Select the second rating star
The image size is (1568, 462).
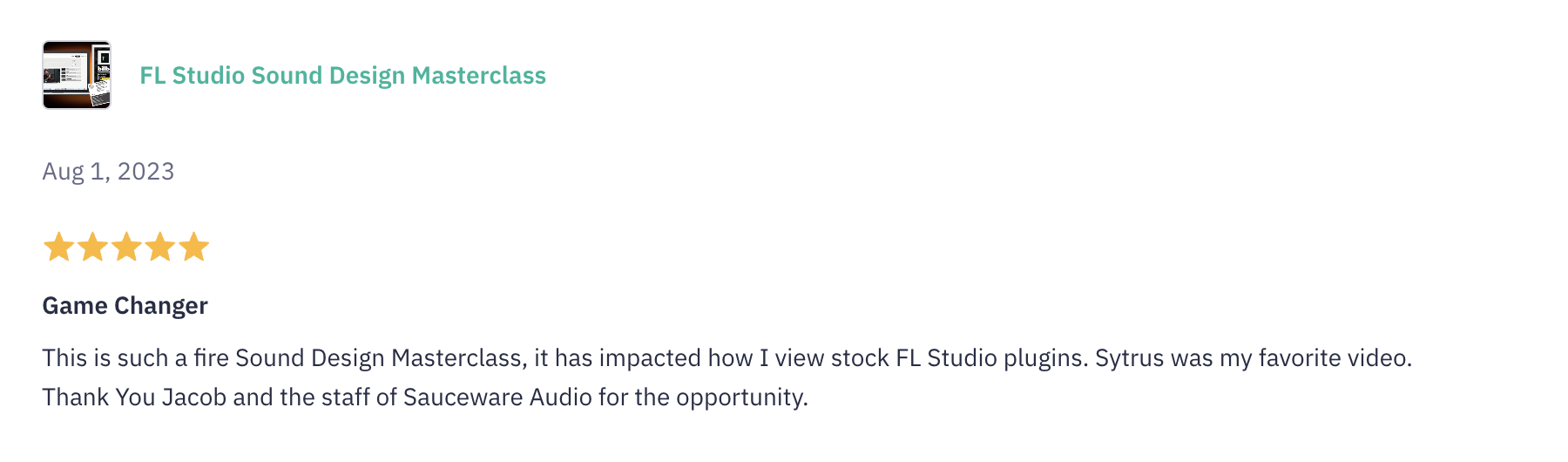pyautogui.click(x=92, y=247)
